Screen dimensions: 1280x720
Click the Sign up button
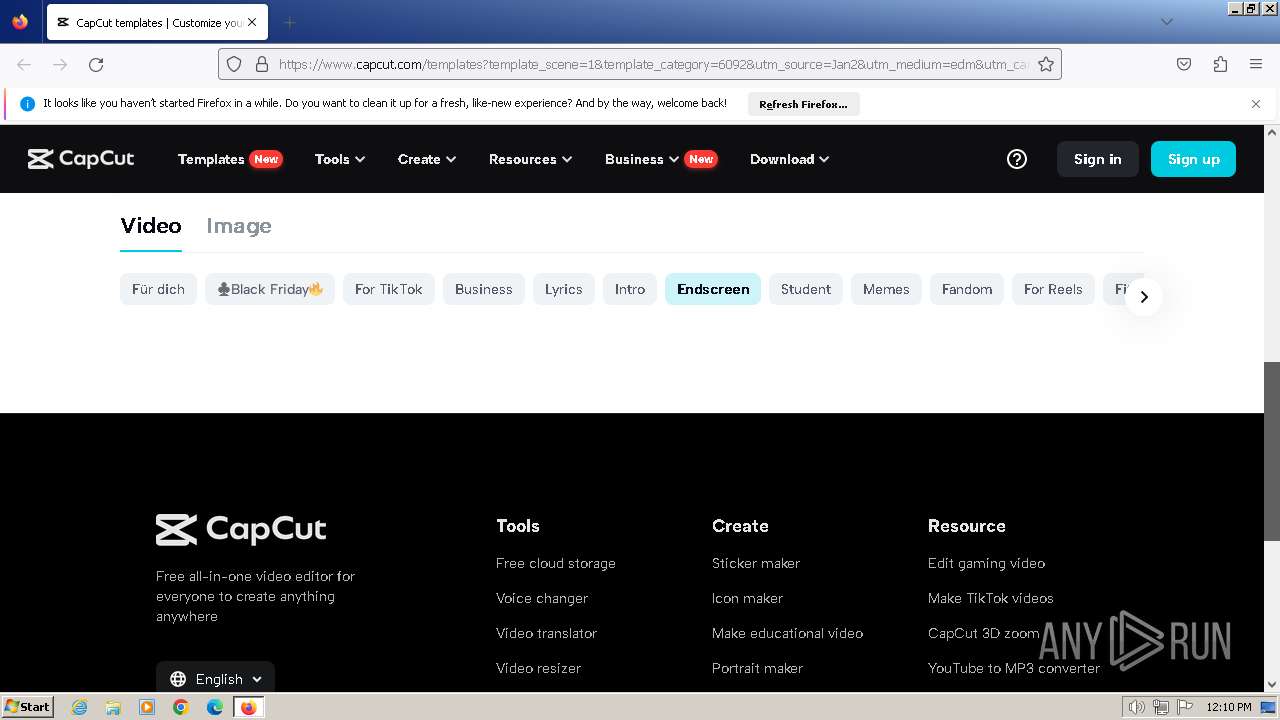[1193, 159]
